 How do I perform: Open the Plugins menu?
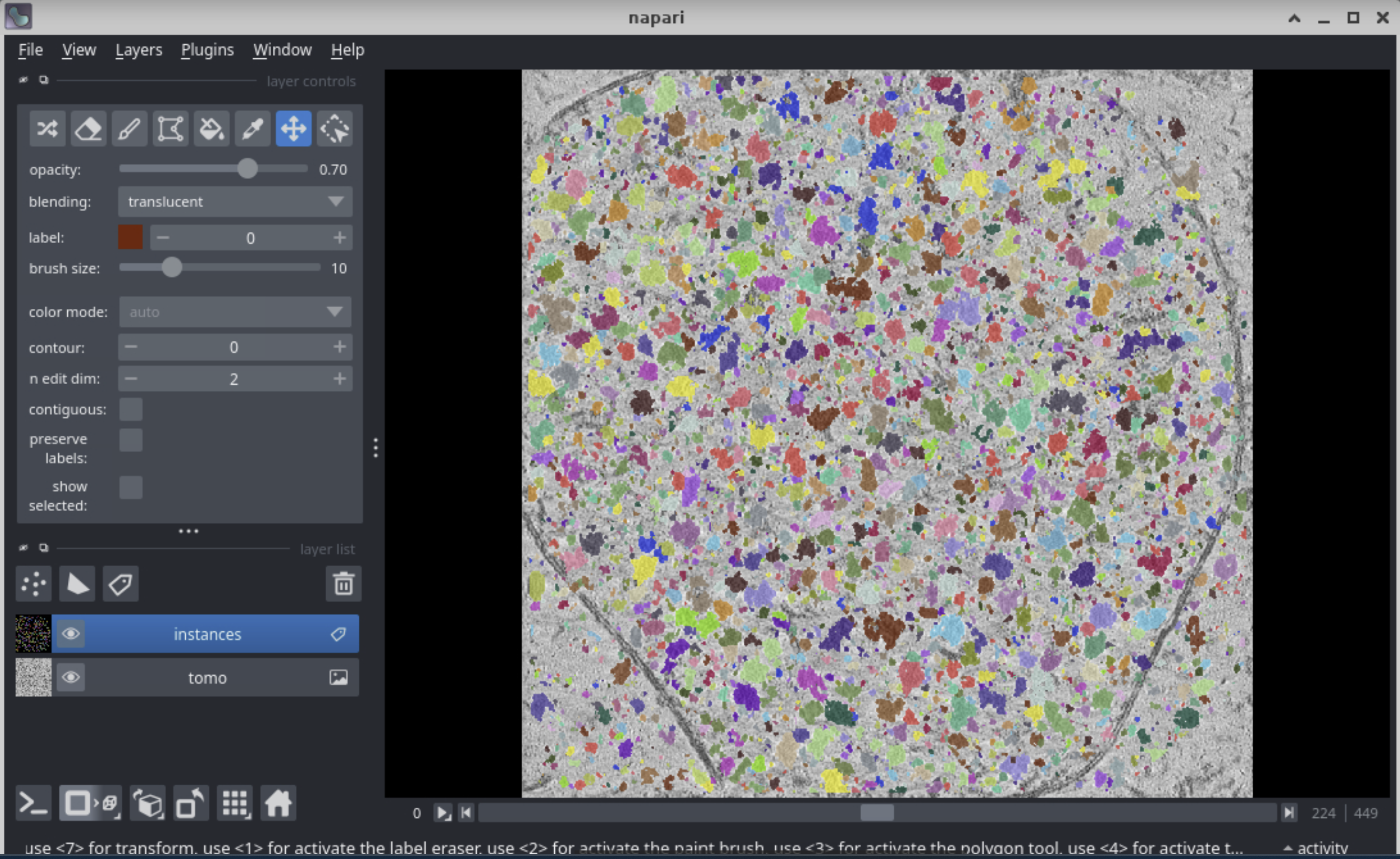coord(207,50)
